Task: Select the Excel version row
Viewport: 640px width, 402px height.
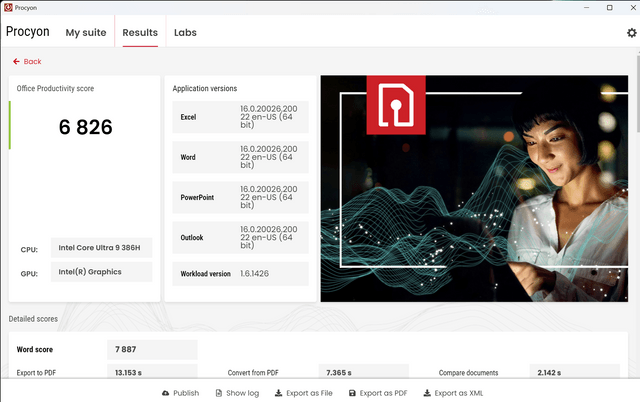Action: (x=240, y=117)
